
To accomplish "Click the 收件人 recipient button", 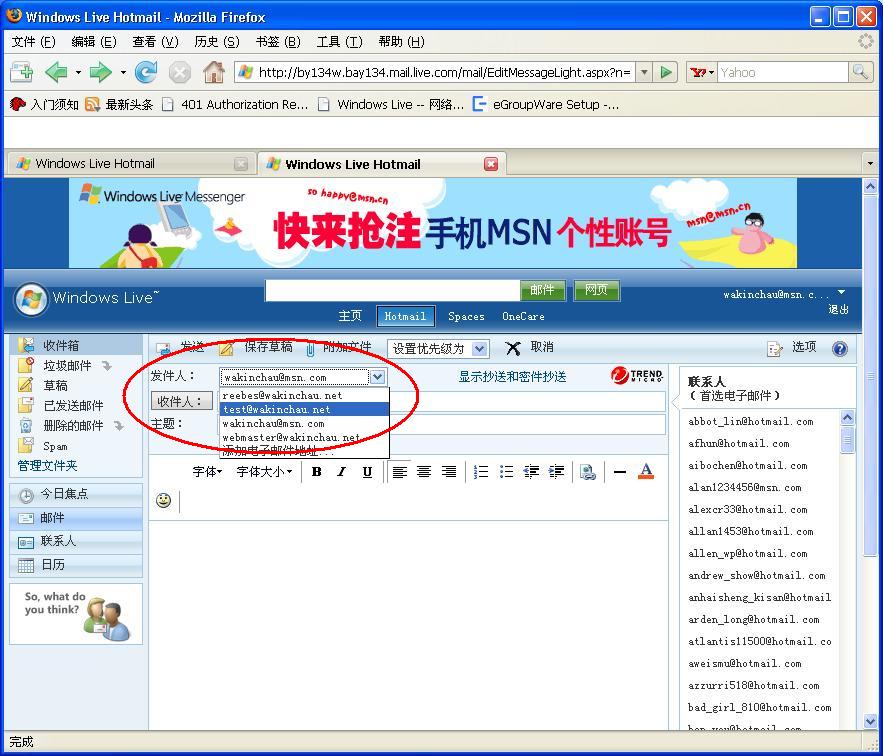I will point(181,401).
